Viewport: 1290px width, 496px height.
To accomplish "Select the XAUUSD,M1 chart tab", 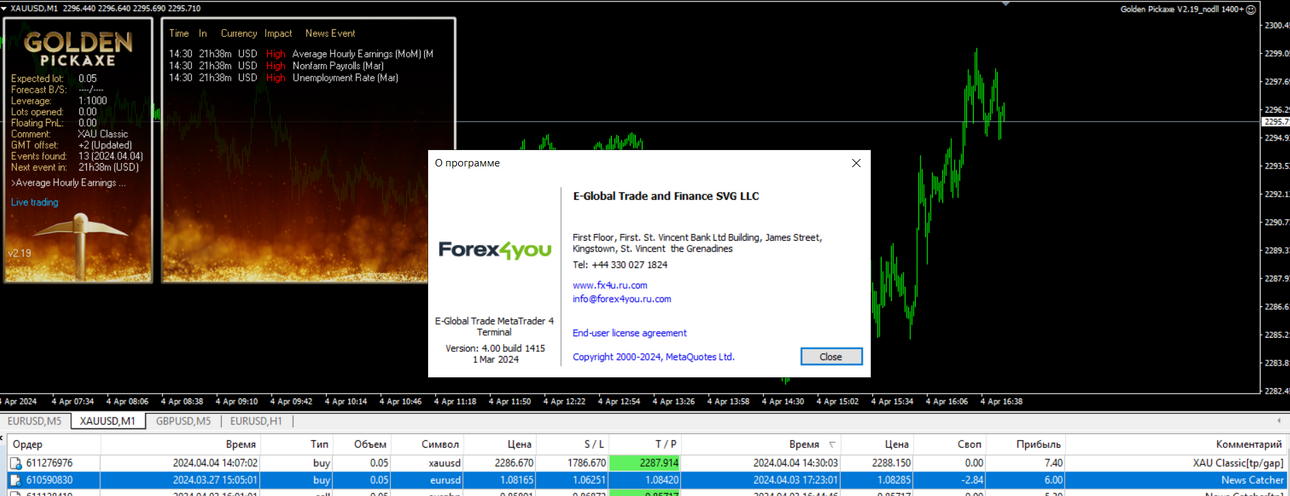I will 108,421.
